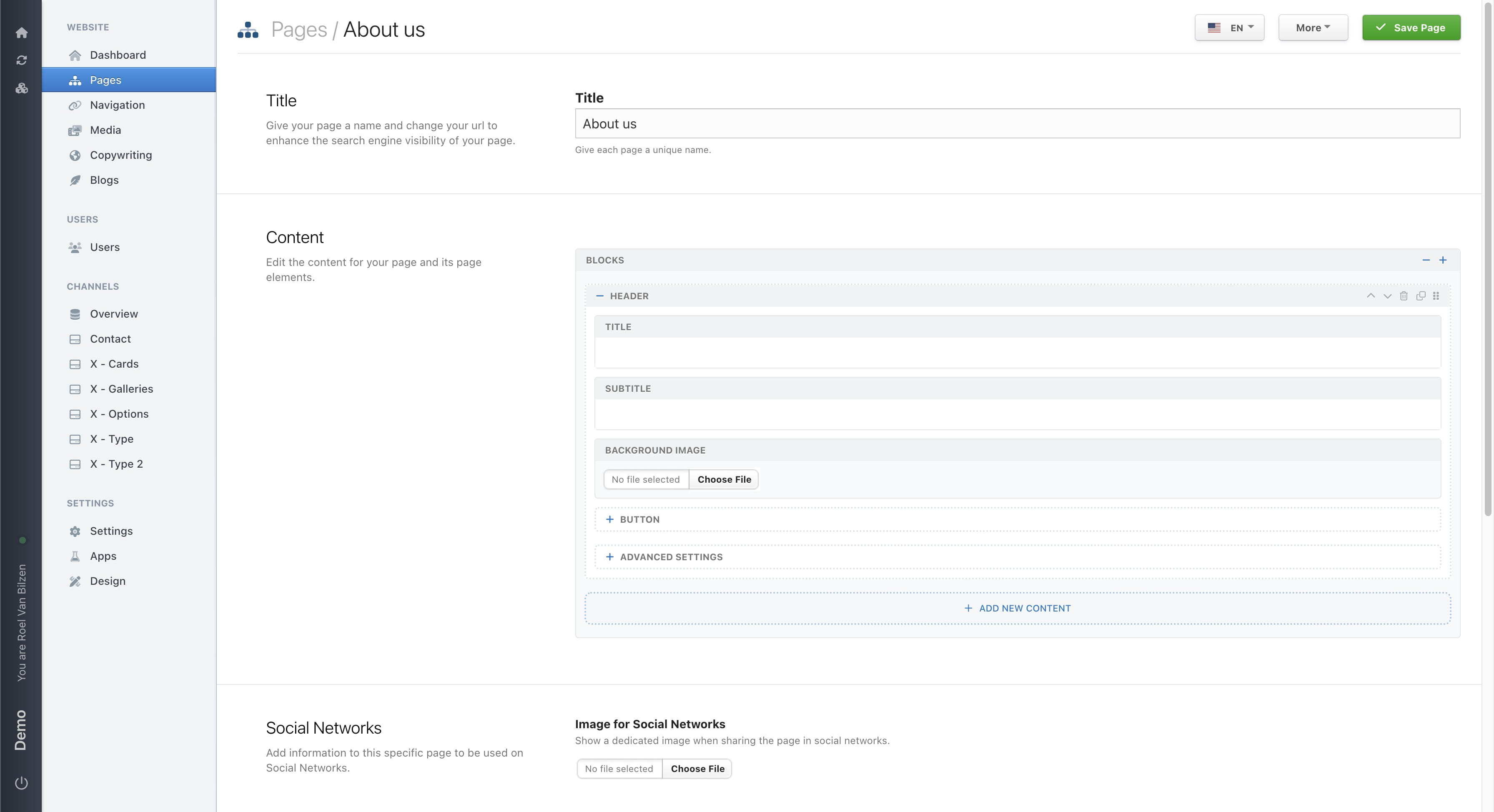Image resolution: width=1494 pixels, height=812 pixels.
Task: Duplicate the Header block with the copy icon
Action: (1421, 296)
